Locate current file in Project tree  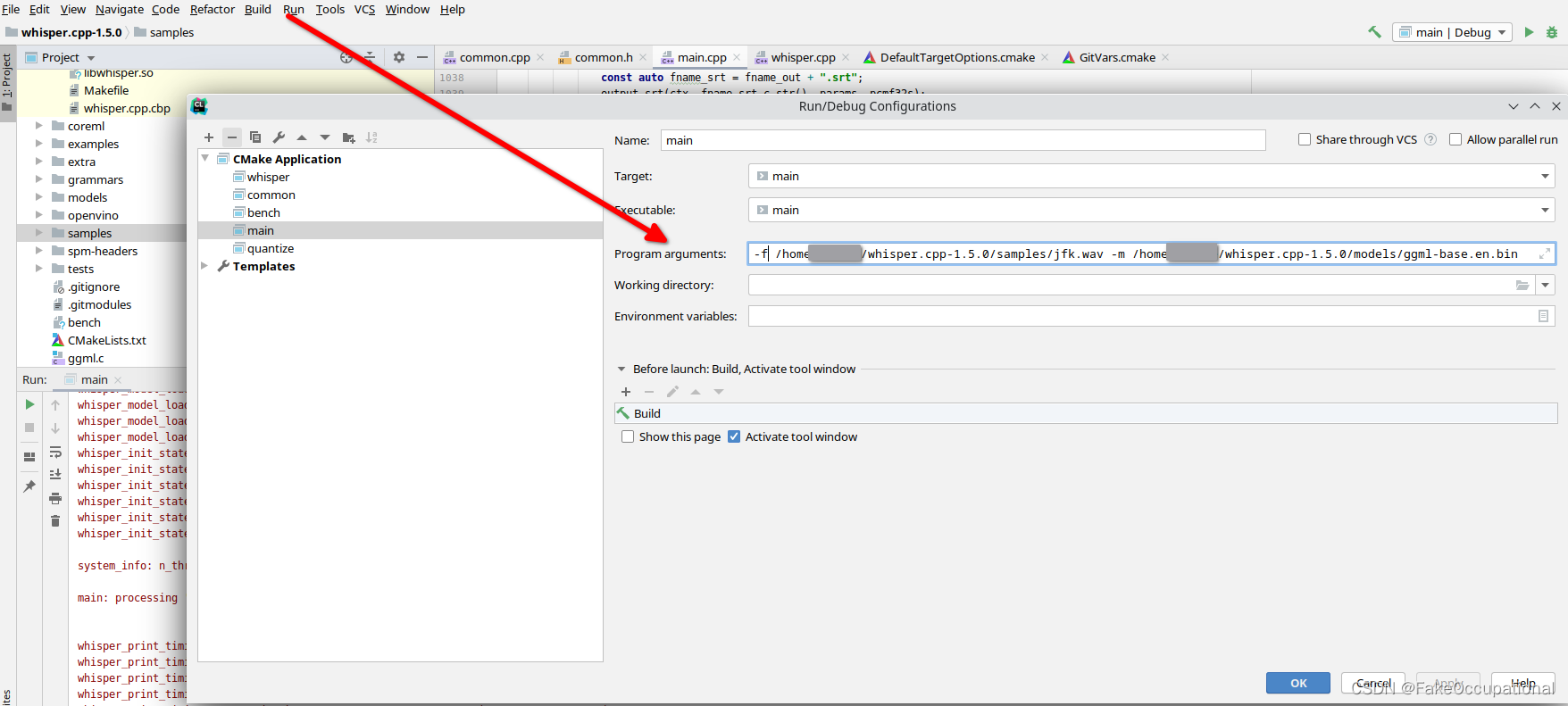point(346,57)
